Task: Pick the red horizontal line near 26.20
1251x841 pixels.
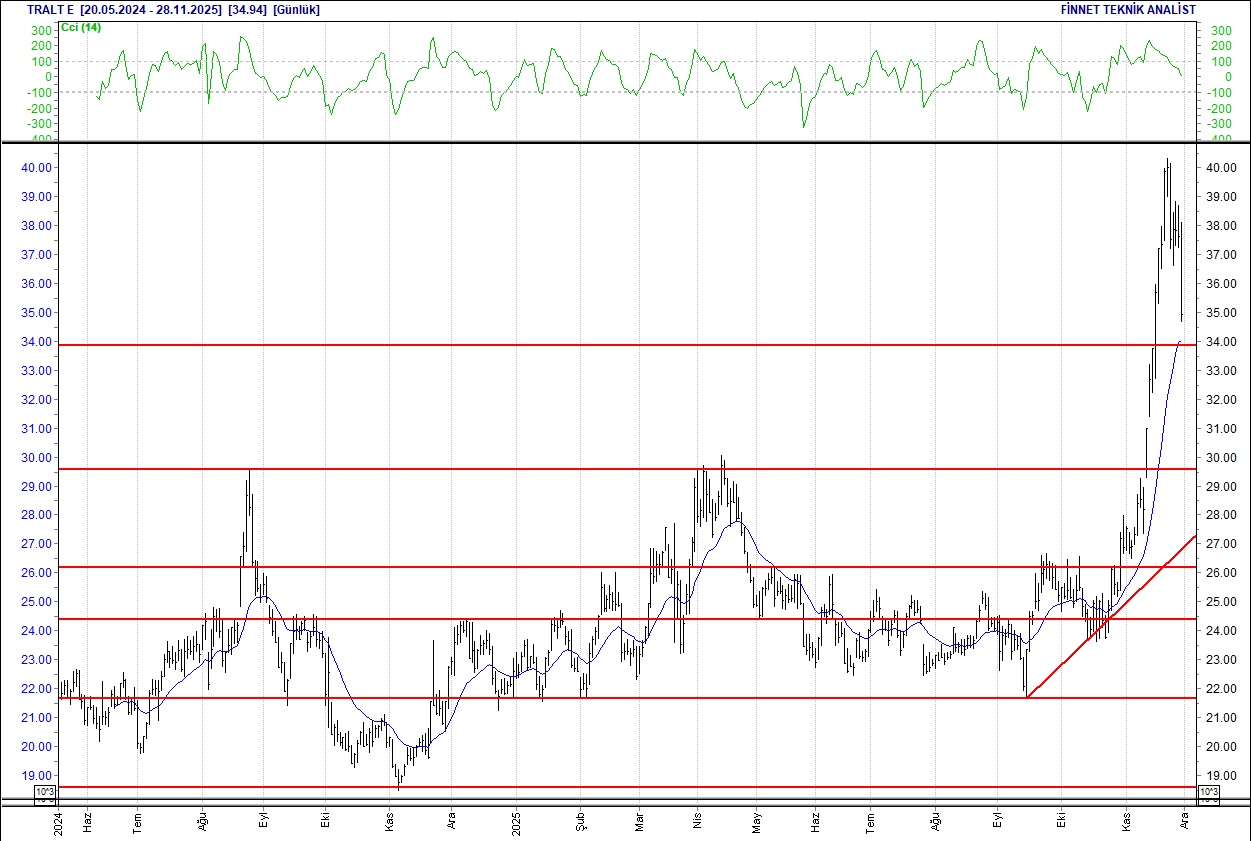Action: pyautogui.click(x=600, y=567)
